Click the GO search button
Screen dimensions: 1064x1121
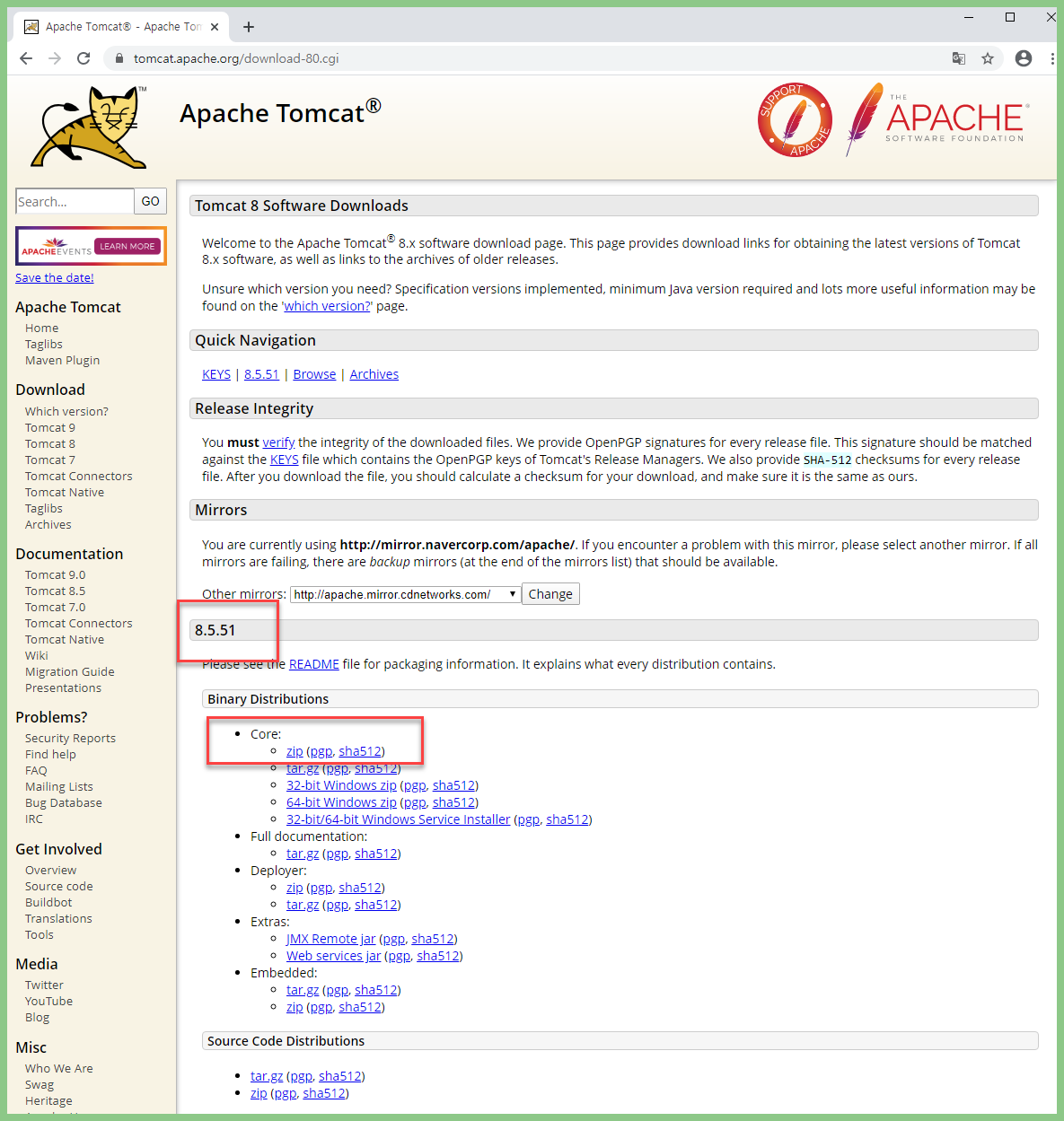151,201
